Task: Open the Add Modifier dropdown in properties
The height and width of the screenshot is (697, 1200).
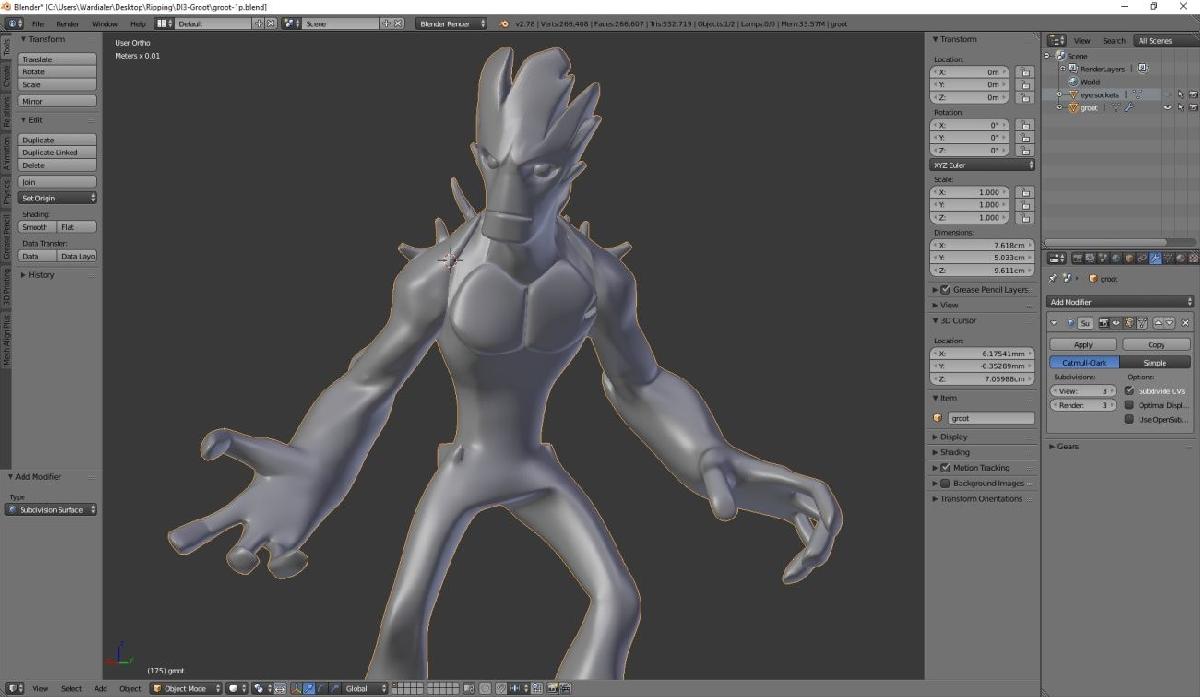Action: click(x=1120, y=302)
